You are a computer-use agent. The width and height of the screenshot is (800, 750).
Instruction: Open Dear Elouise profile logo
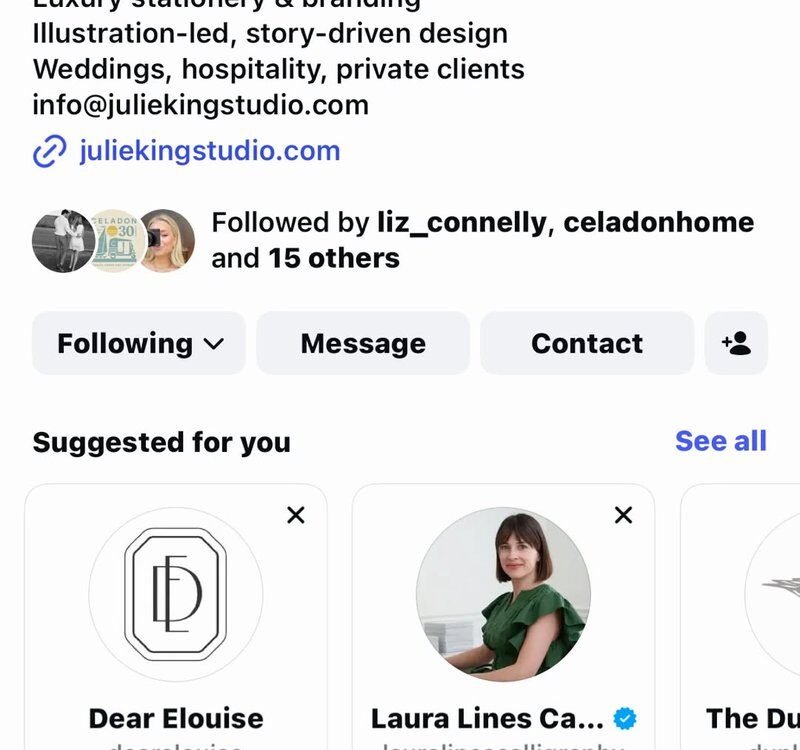pyautogui.click(x=176, y=594)
